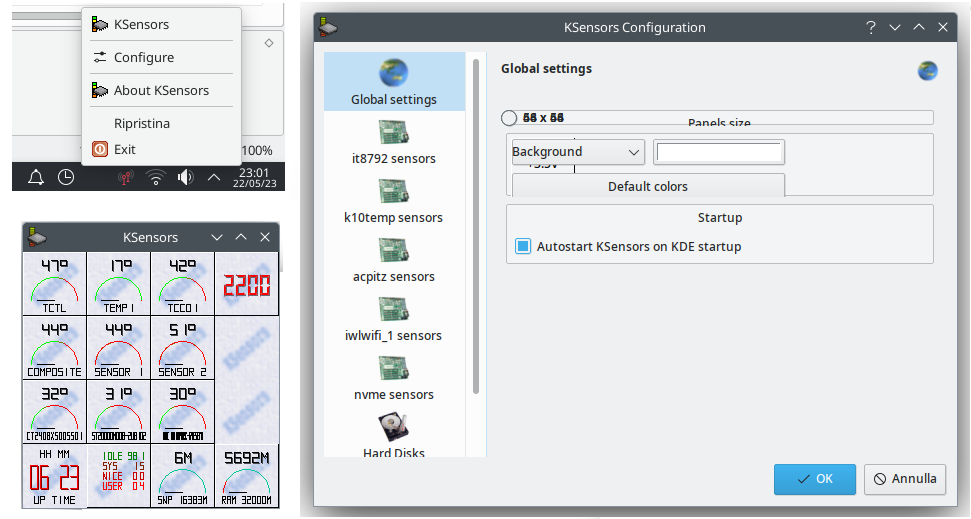Screen dimensions: 971x519
Task: Select nvme sensors in the sidebar
Action: (x=394, y=369)
